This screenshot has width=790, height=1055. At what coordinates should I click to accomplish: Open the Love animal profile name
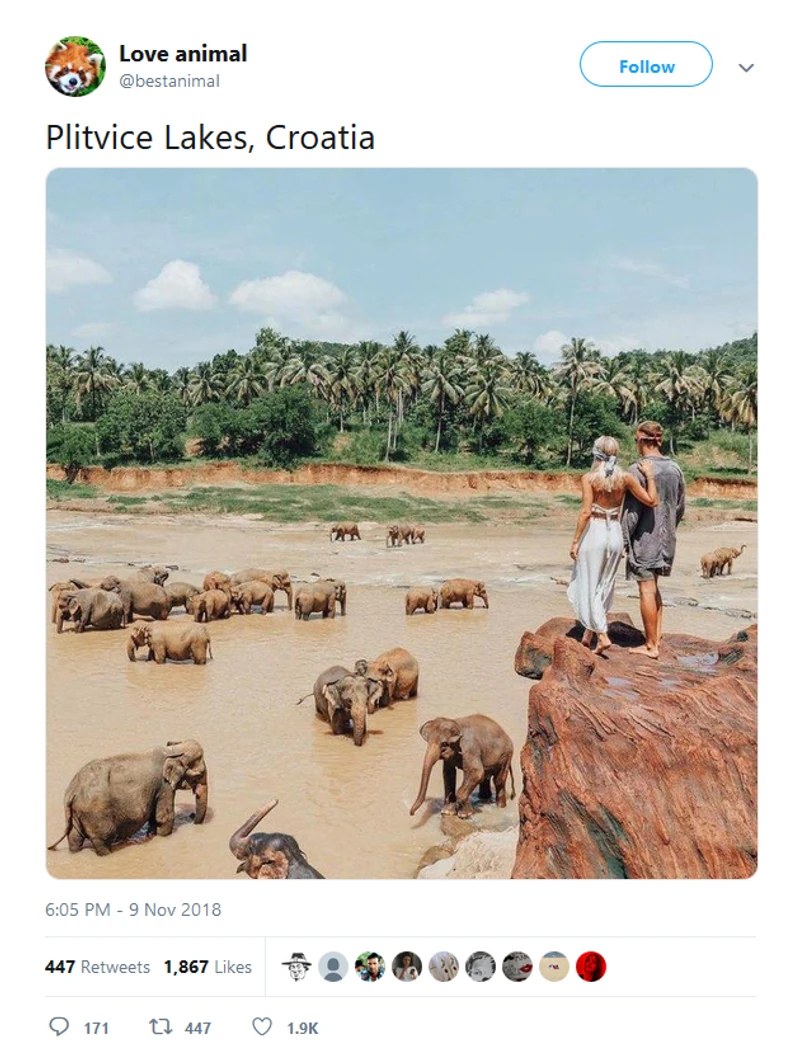(x=183, y=53)
